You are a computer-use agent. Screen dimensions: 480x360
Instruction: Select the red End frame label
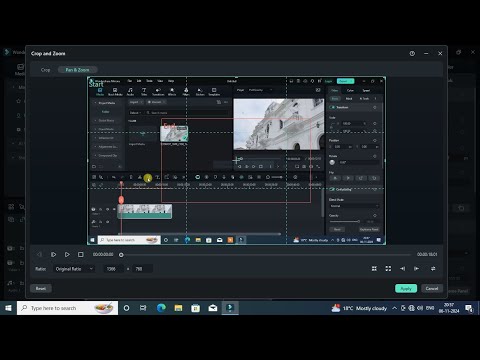[x=169, y=126]
